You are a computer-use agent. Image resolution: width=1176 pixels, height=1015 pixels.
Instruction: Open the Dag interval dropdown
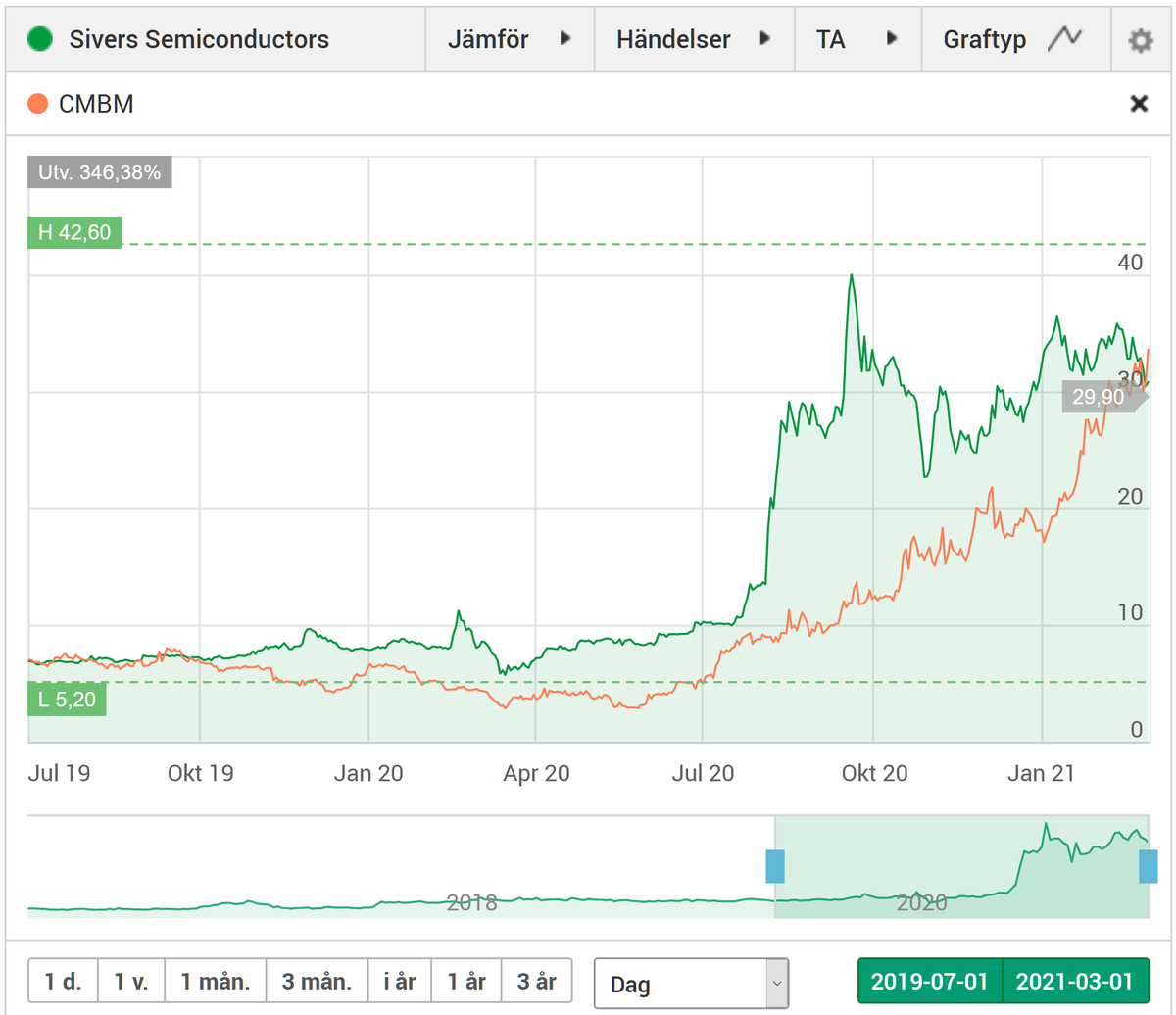[x=691, y=983]
